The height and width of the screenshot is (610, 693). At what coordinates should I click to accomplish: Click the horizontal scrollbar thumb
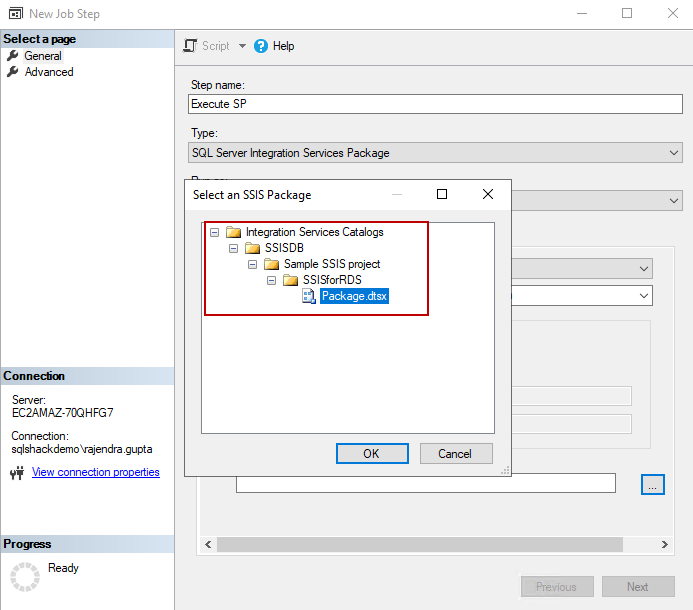coord(420,545)
